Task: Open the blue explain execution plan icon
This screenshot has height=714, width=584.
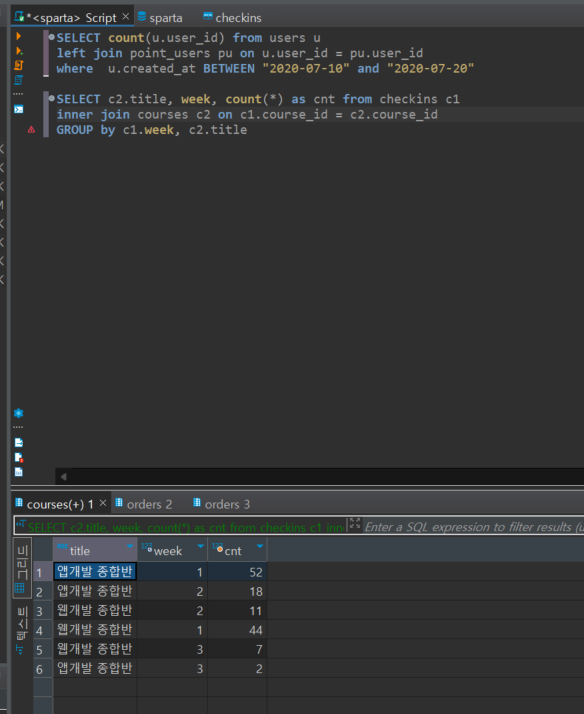Action: (x=19, y=80)
